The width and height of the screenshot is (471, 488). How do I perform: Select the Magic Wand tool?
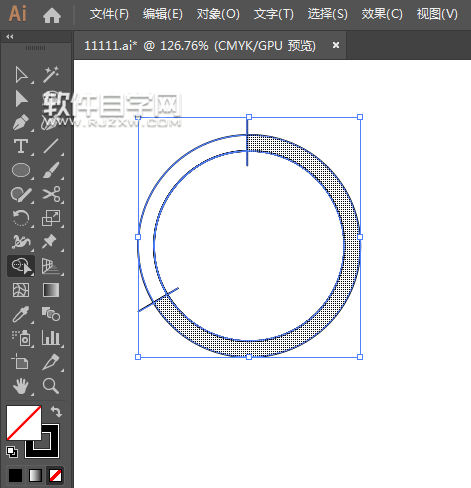pyautogui.click(x=51, y=74)
